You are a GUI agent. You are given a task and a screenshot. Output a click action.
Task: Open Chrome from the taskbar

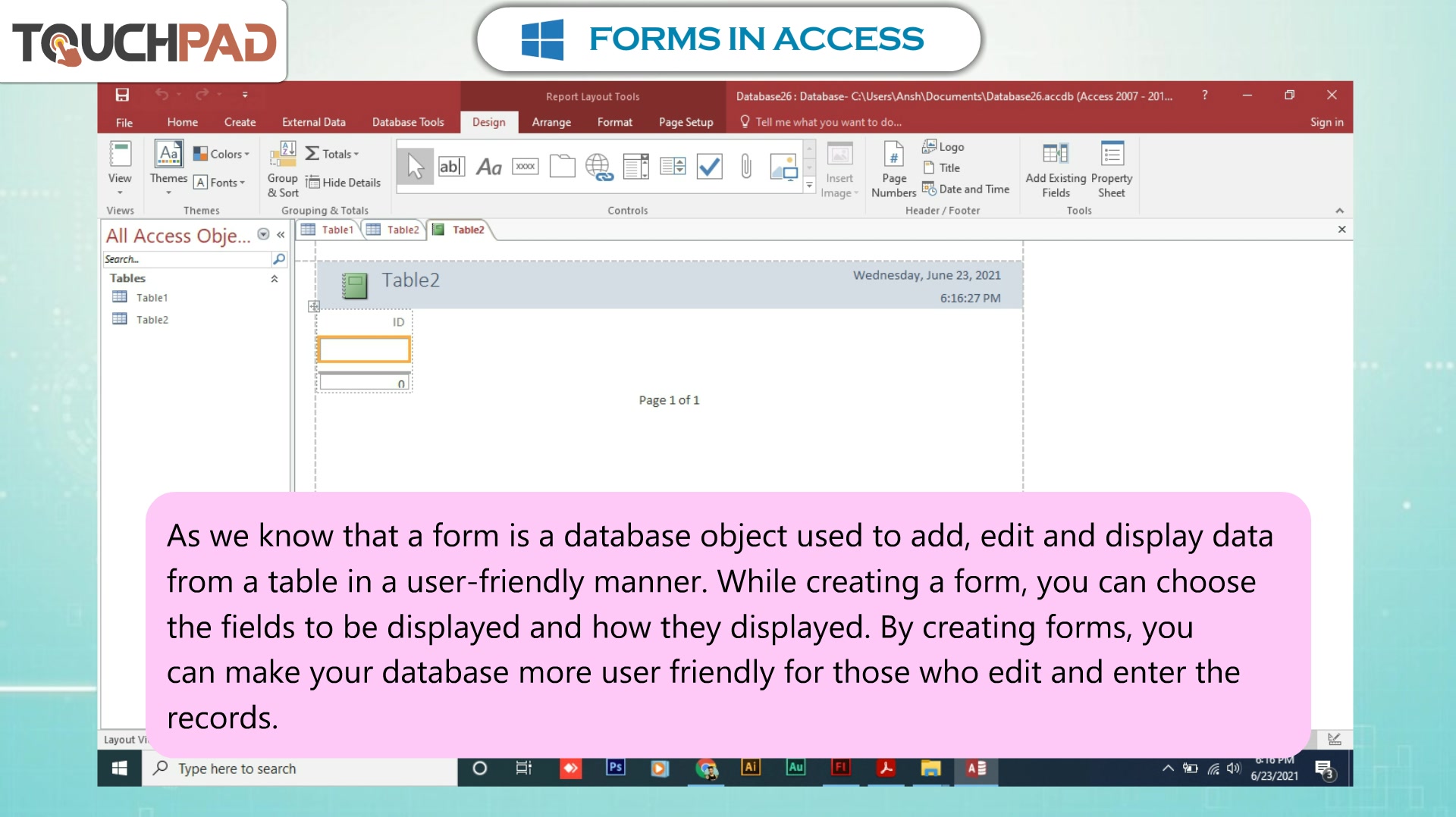coord(706,768)
